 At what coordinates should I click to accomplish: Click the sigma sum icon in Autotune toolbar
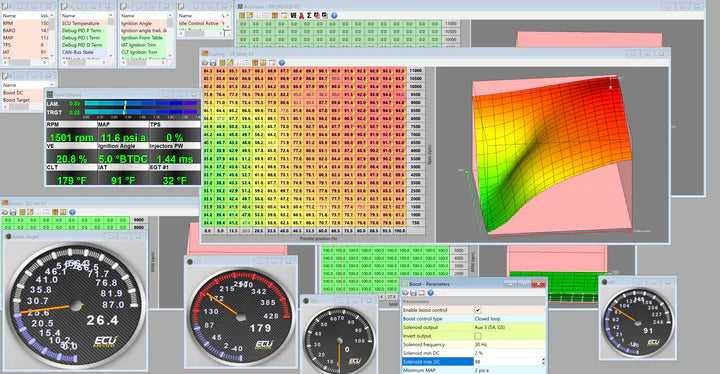(309, 16)
